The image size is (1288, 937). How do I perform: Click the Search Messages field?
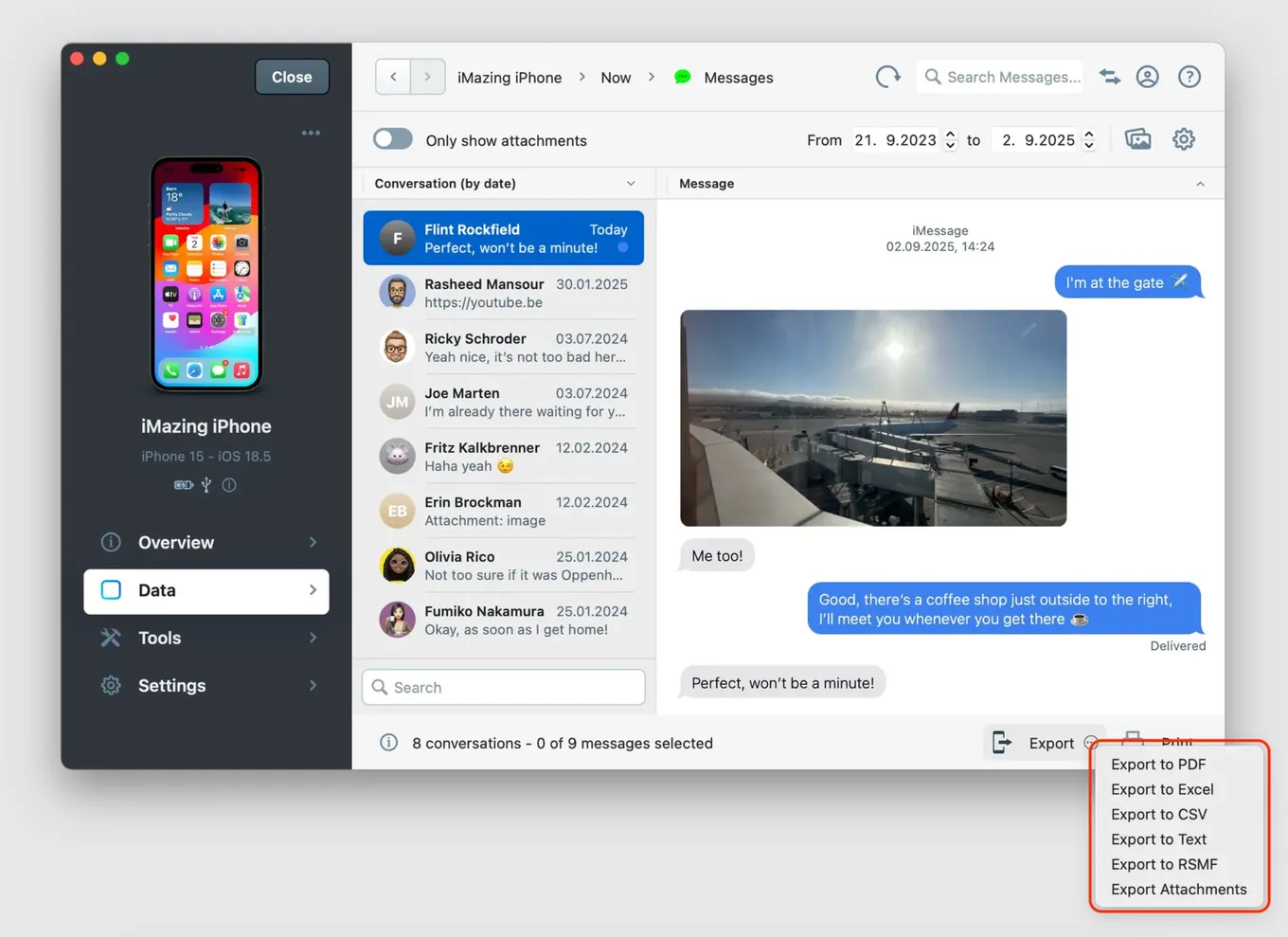click(1002, 77)
